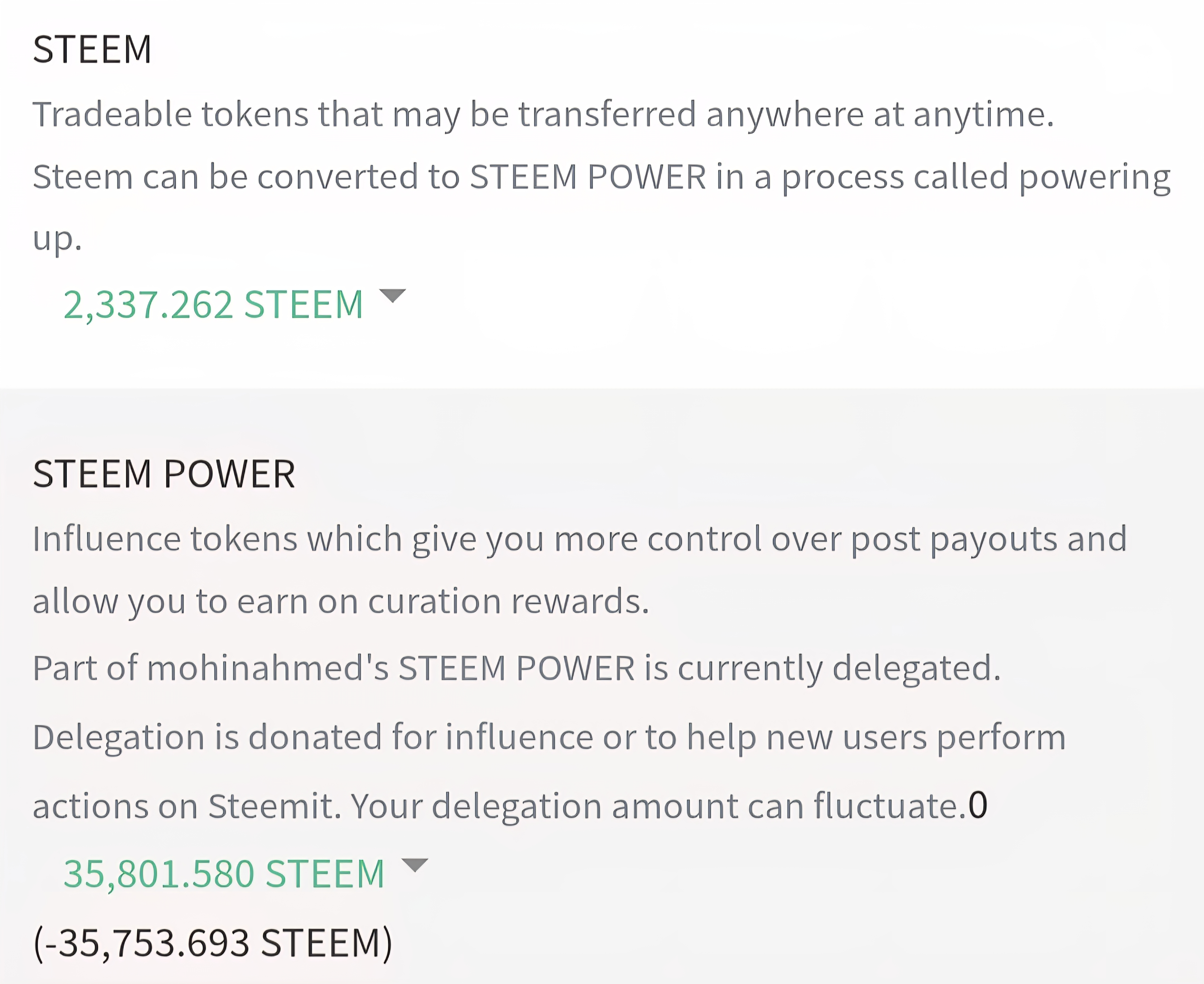Open the 2,337.262 STEEM balance dropdown
1204x984 pixels.
(213, 305)
